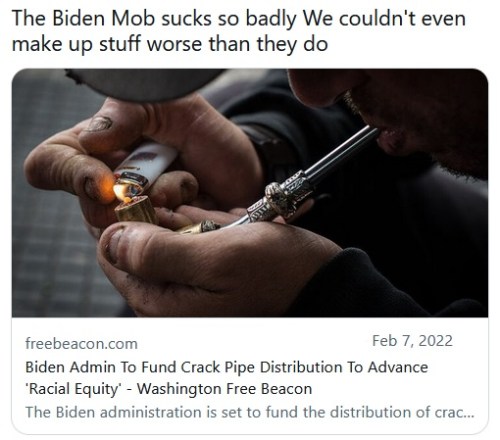Screen dimensions: 500x440
Task: Click the freebeacon.com domain label
Action: 81,344
